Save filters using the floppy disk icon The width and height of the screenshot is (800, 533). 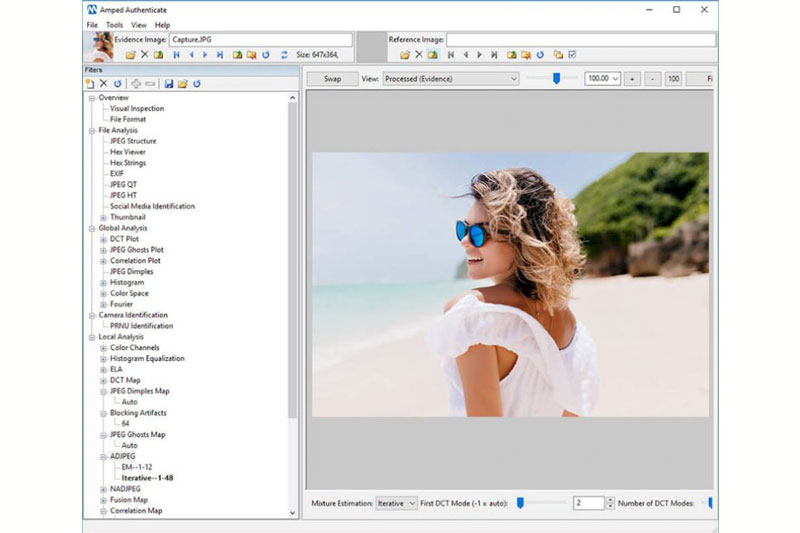point(169,84)
